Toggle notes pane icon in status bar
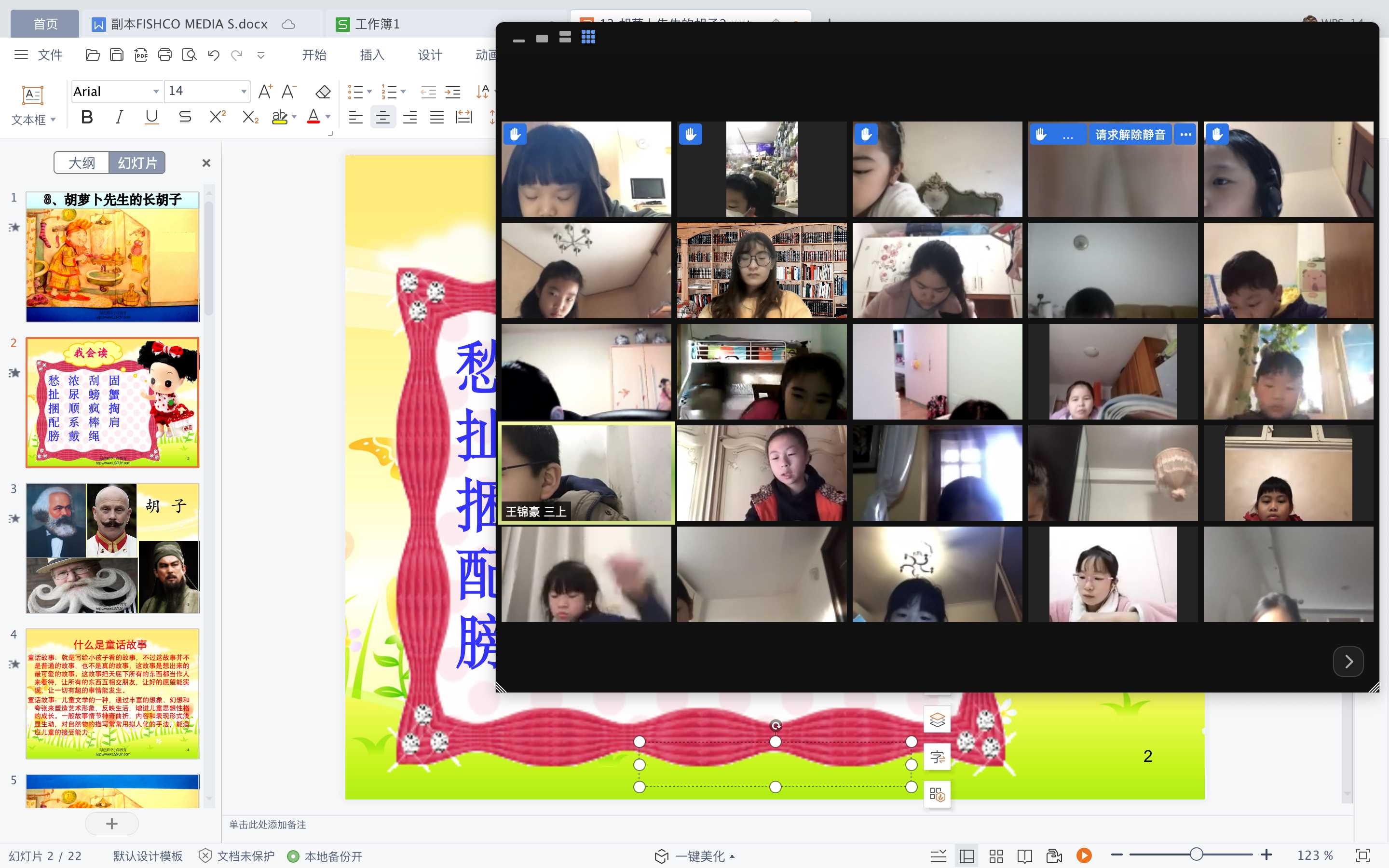This screenshot has height=868, width=1389. pyautogui.click(x=939, y=856)
